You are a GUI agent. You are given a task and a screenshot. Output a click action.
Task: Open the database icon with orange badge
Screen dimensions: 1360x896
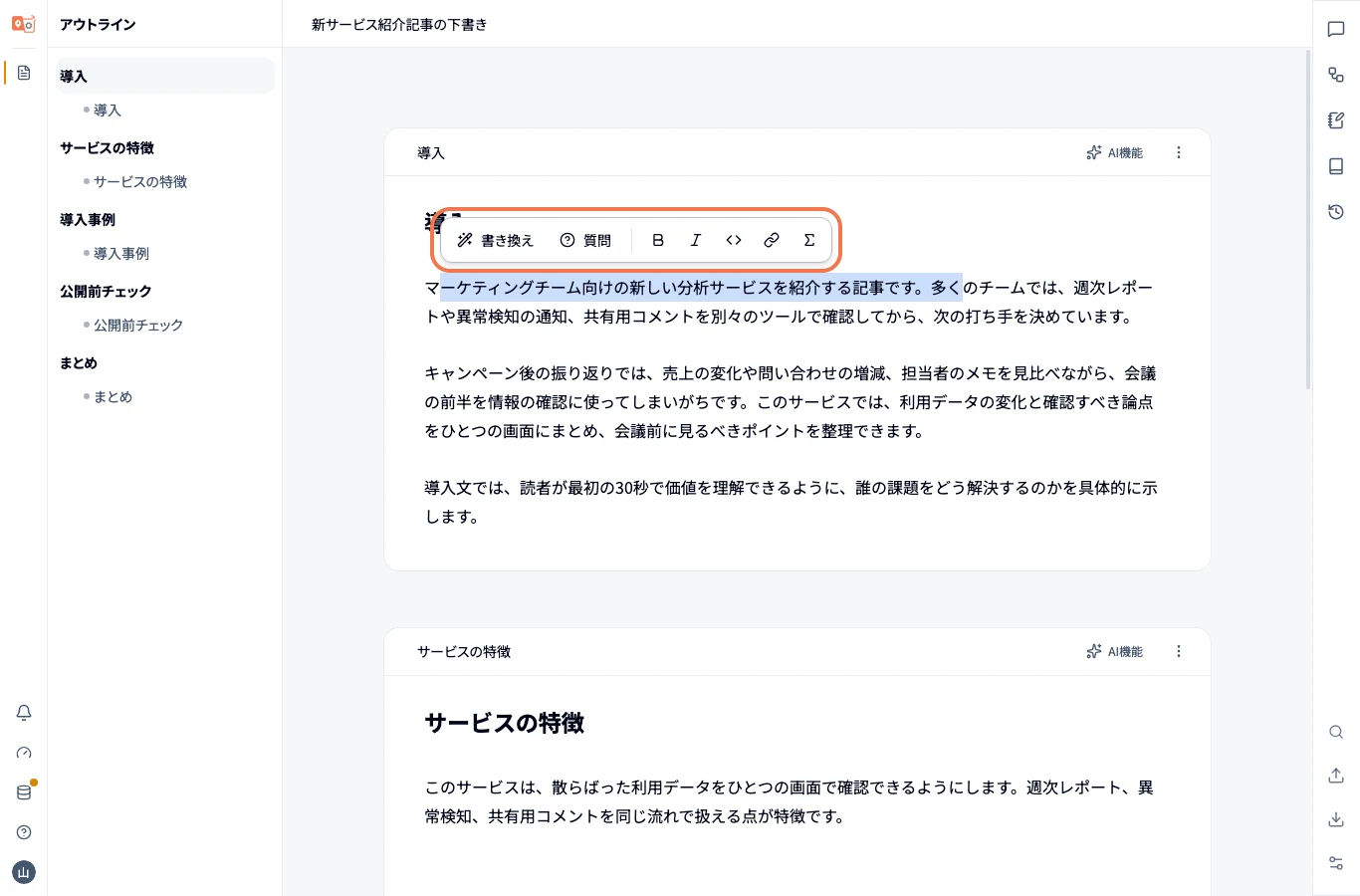pyautogui.click(x=24, y=792)
